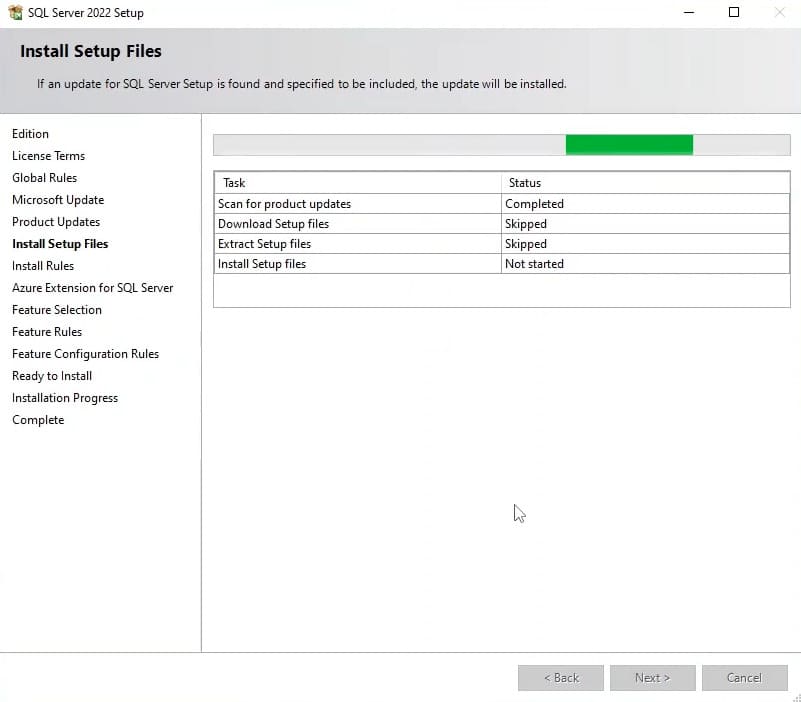Image resolution: width=801 pixels, height=702 pixels.
Task: Click Feature Configuration Rules step
Action: click(85, 354)
